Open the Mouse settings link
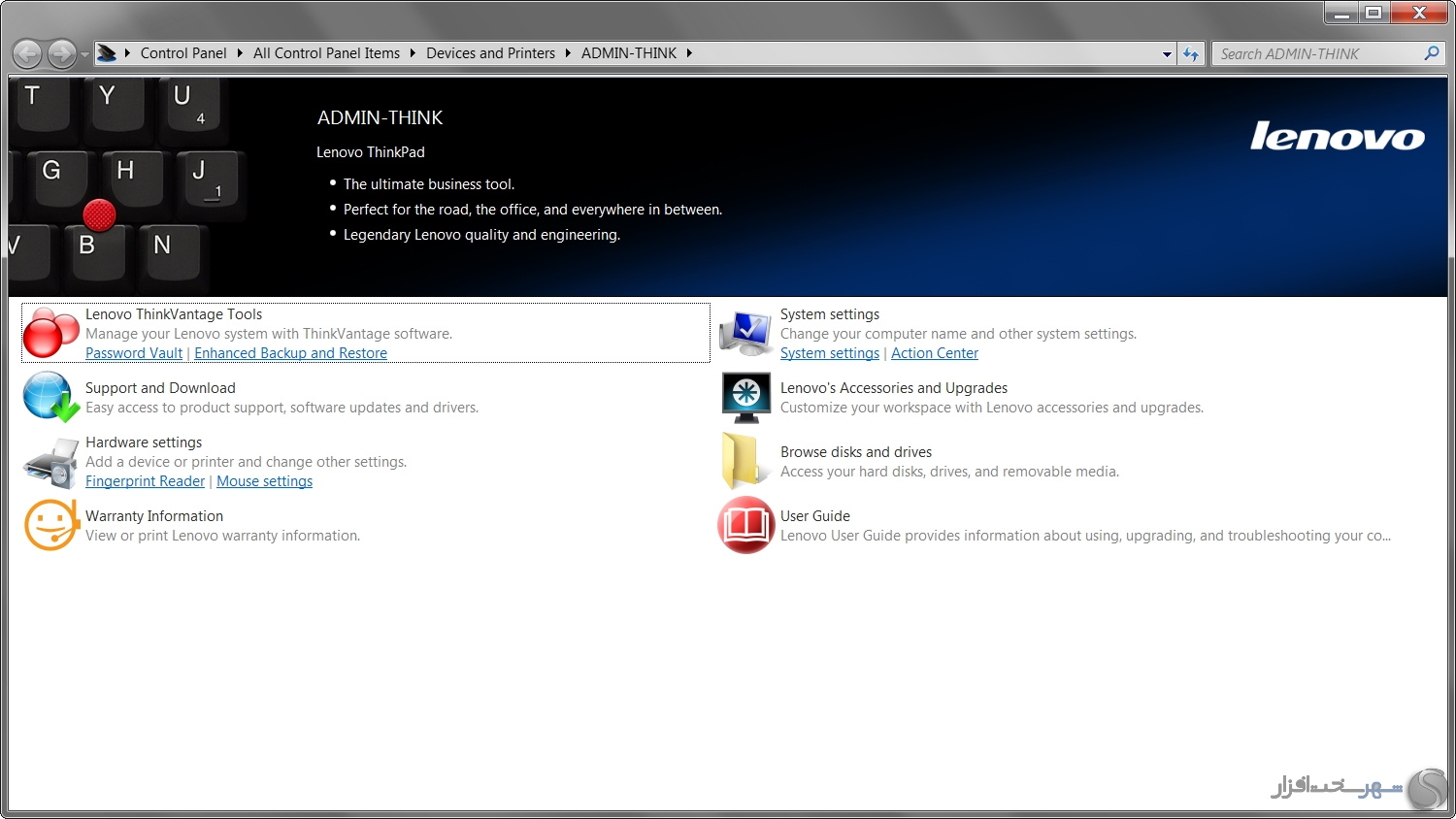This screenshot has width=1456, height=819. tap(264, 481)
